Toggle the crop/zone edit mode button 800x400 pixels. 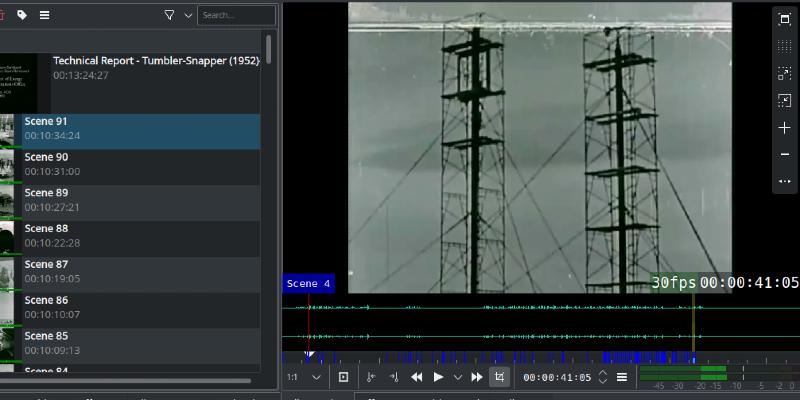pyautogui.click(x=499, y=377)
